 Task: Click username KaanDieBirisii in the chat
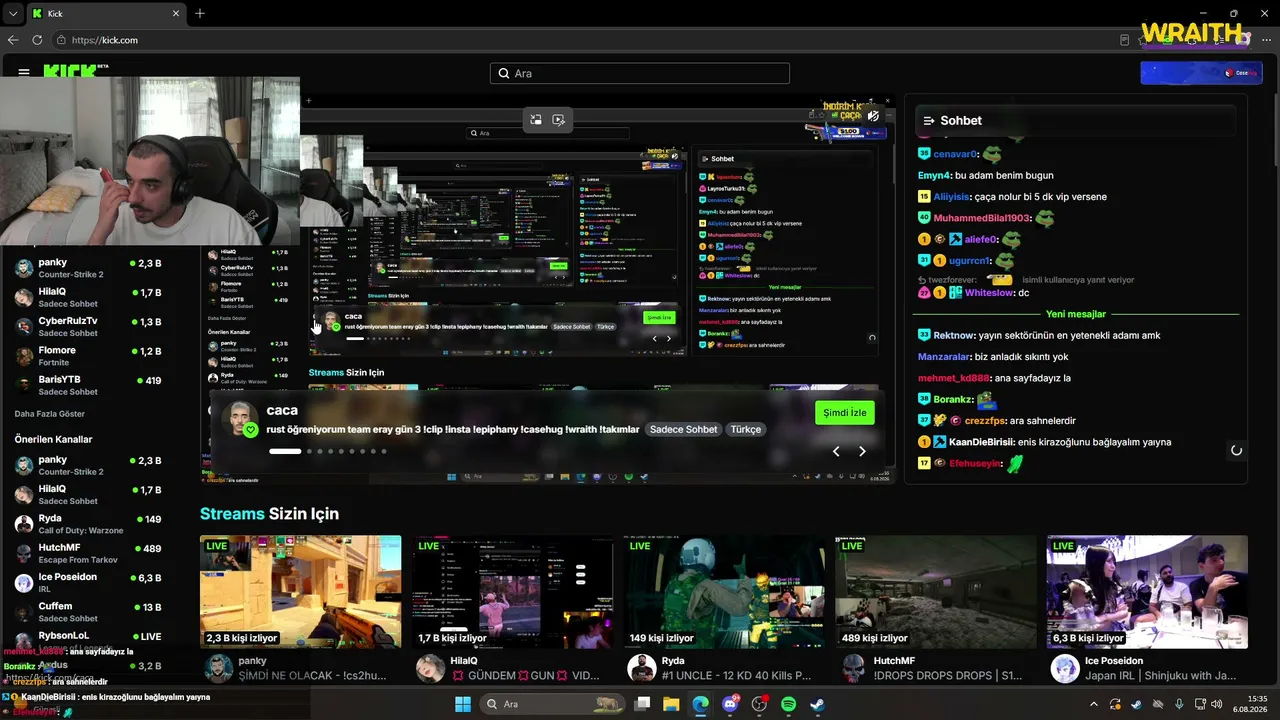[x=980, y=442]
